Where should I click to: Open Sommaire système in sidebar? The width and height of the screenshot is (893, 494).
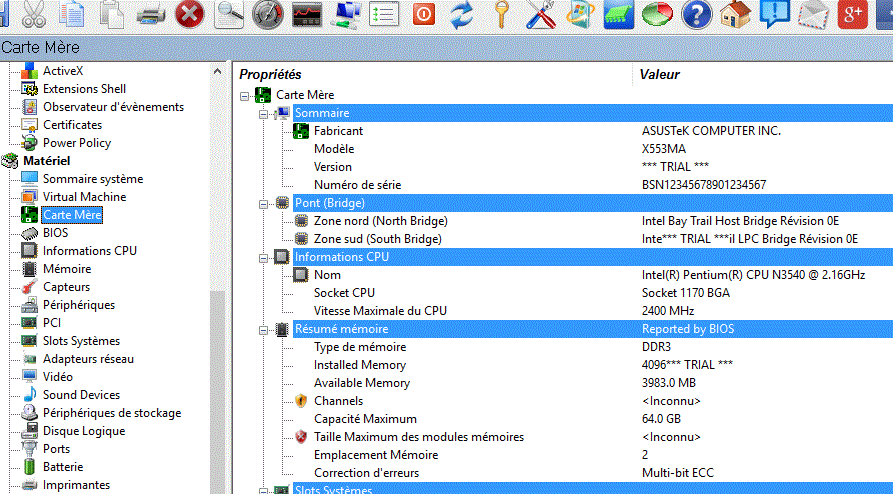click(93, 179)
